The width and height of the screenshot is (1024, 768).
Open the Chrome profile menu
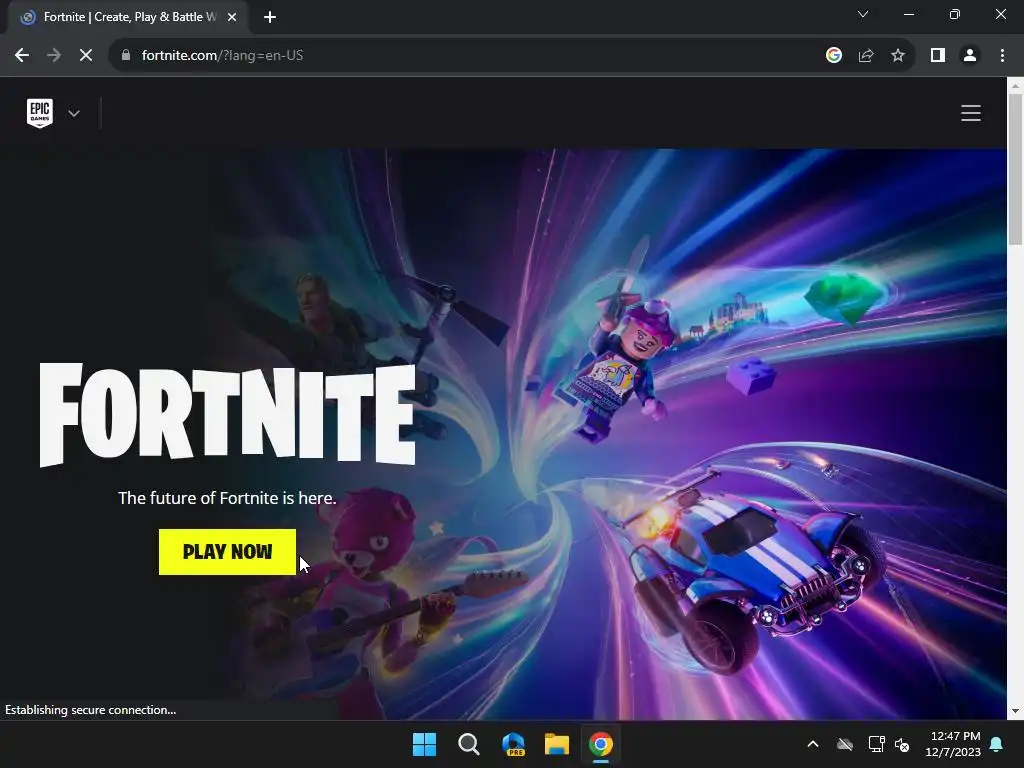[x=970, y=56]
